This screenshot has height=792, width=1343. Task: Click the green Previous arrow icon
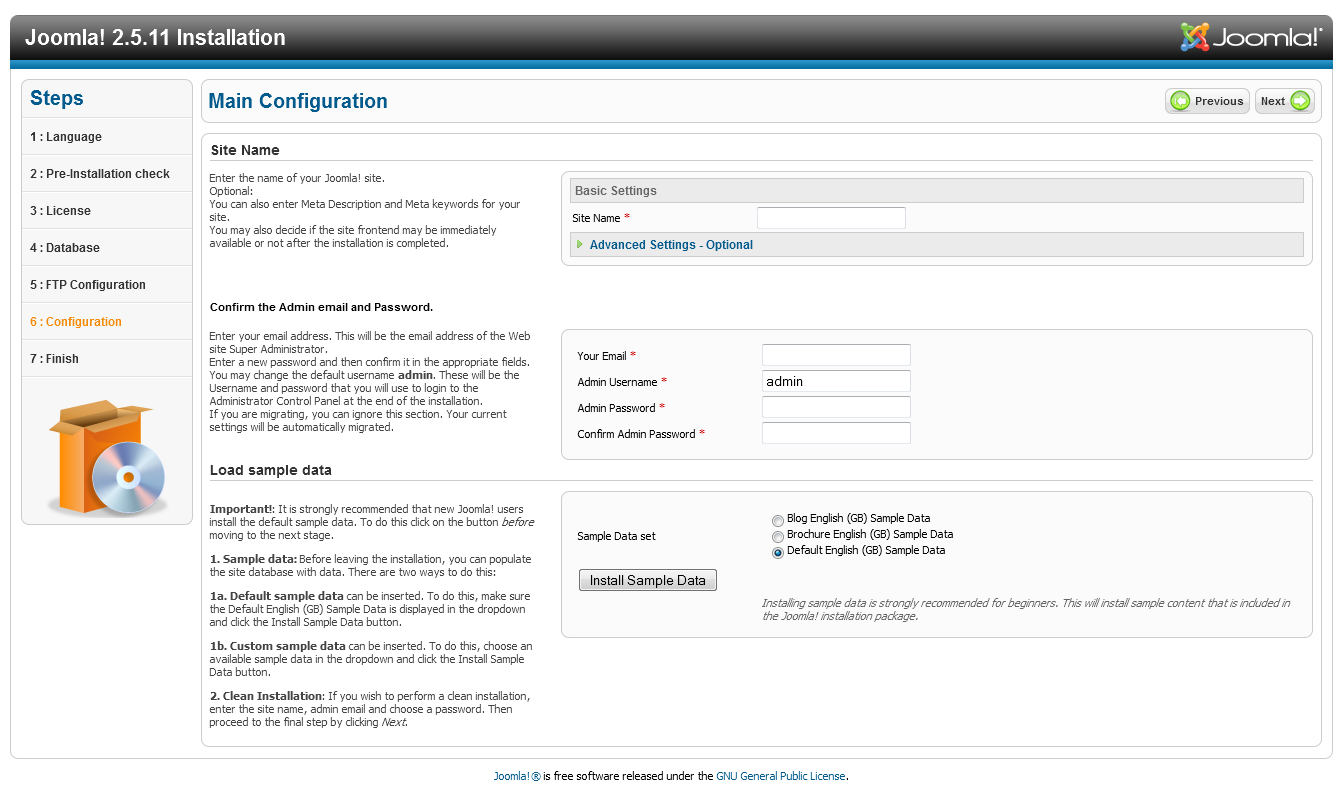pos(1181,101)
